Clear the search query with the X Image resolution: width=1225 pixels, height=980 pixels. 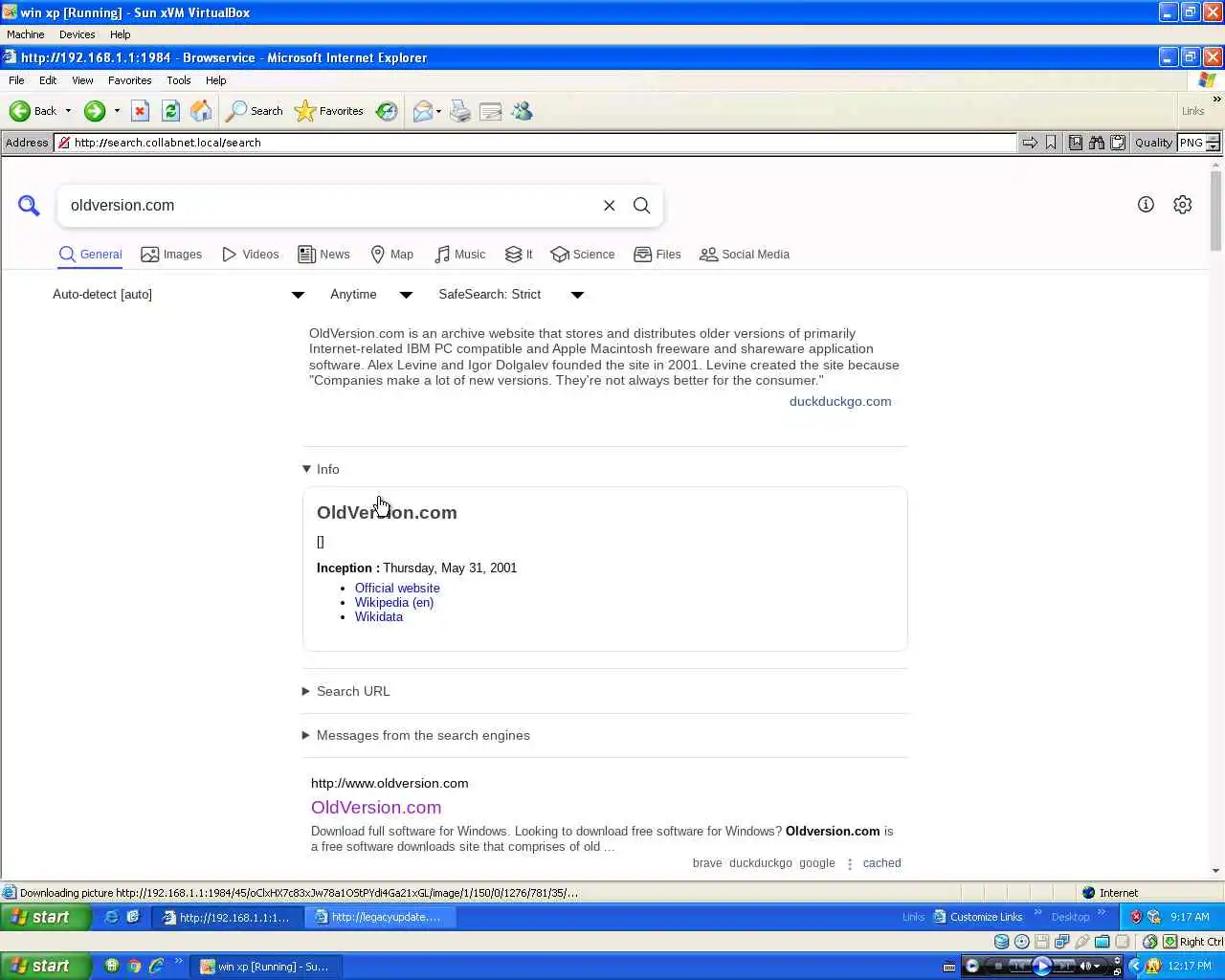coord(609,206)
